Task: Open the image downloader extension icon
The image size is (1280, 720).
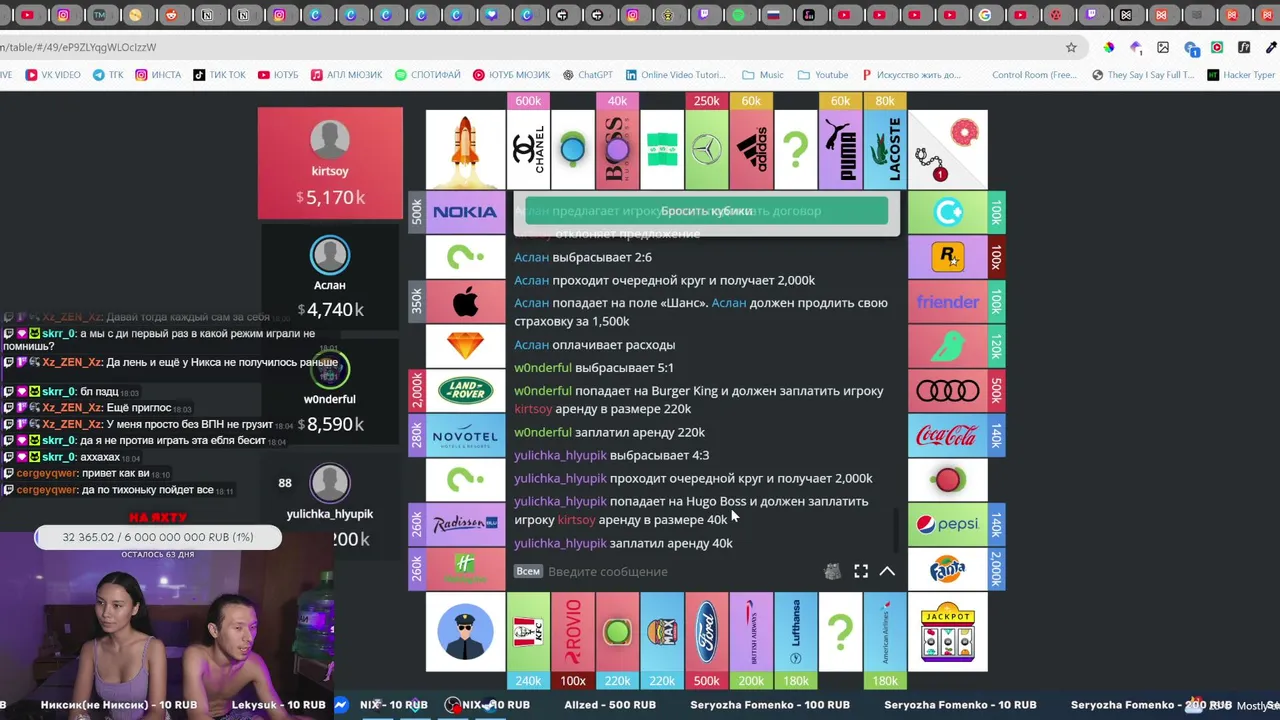Action: coord(1163,47)
